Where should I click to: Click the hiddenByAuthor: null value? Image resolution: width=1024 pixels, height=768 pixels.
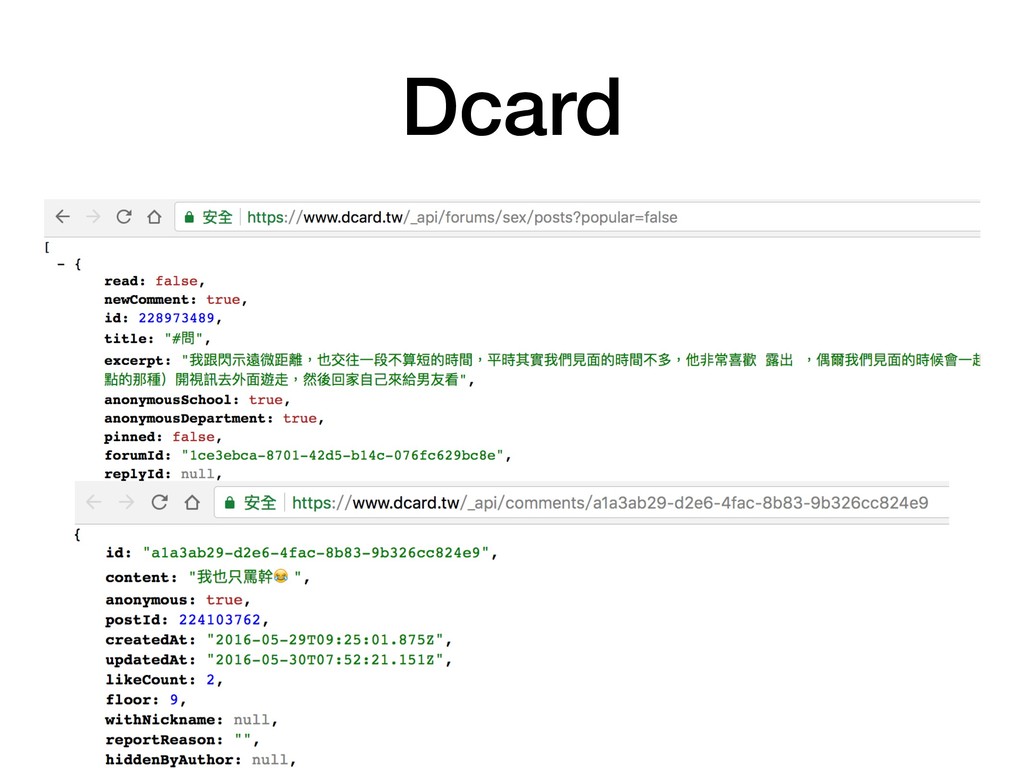[x=270, y=760]
